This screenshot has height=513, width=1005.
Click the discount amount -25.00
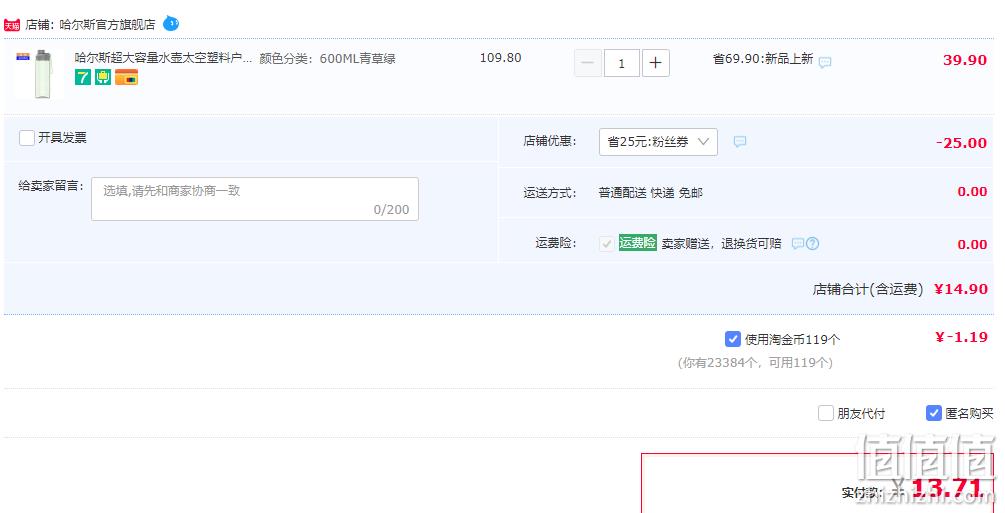click(x=961, y=143)
